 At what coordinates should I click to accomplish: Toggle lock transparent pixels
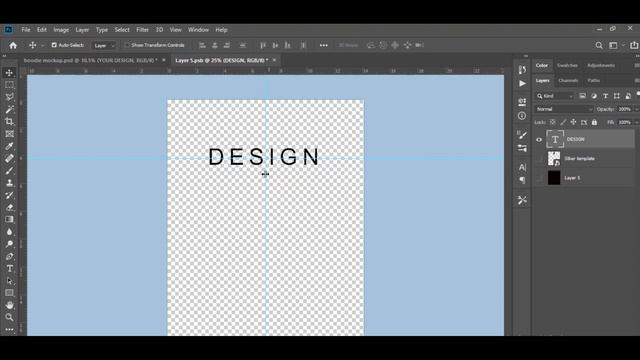click(553, 122)
